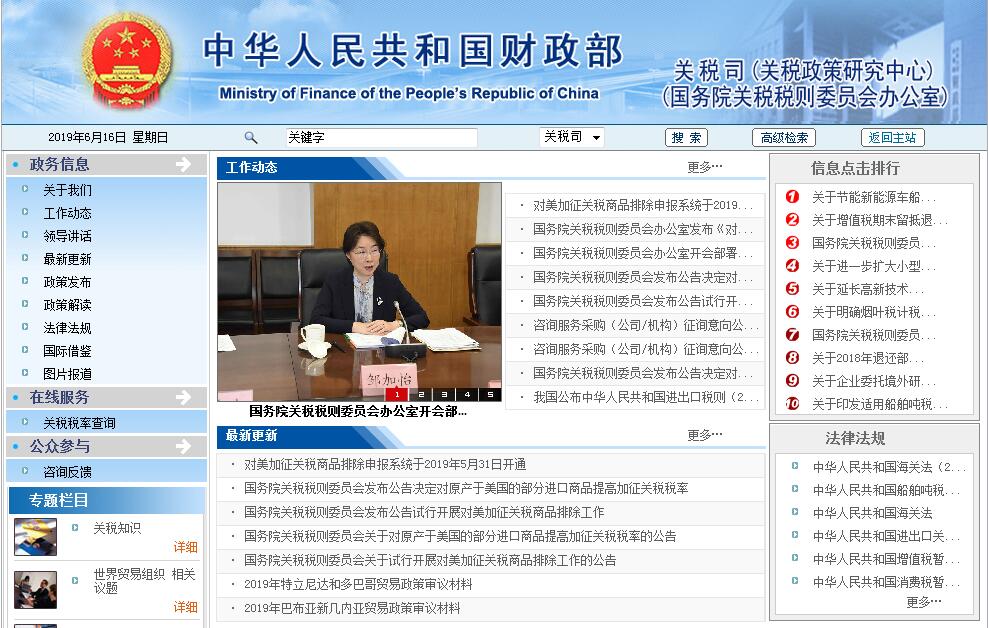988x628 pixels.
Task: Click the 关键字 search input field
Action: click(x=380, y=138)
